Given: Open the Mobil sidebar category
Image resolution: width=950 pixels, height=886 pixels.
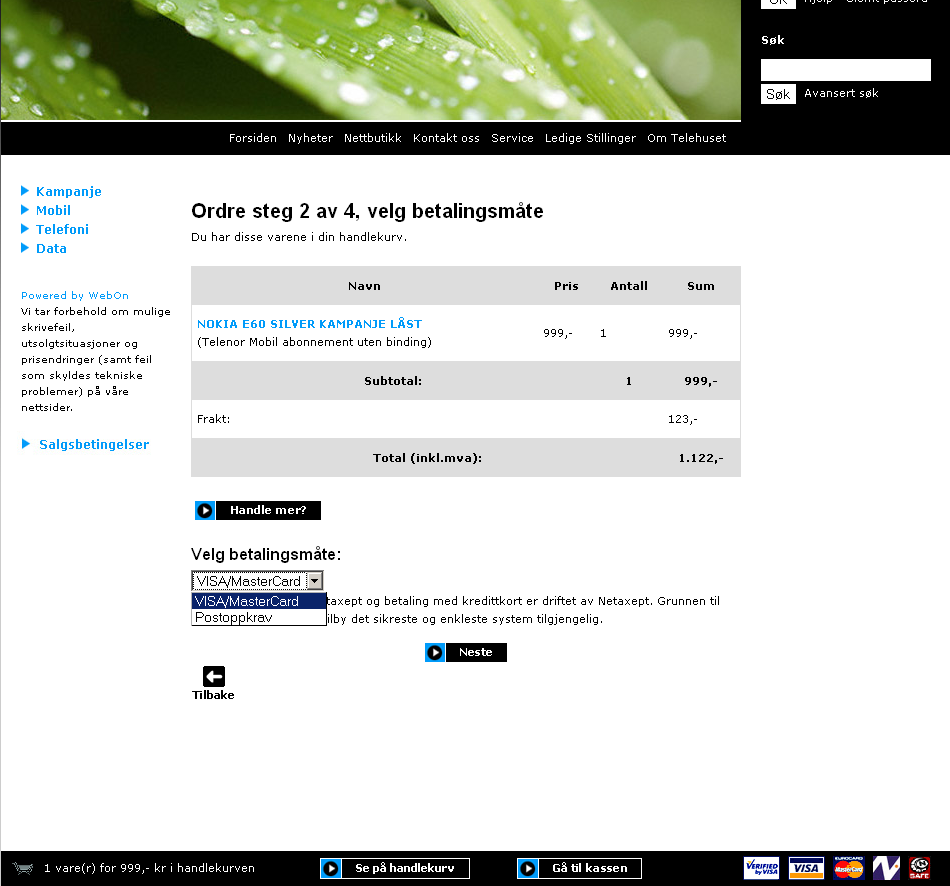Looking at the screenshot, I should coord(53,210).
